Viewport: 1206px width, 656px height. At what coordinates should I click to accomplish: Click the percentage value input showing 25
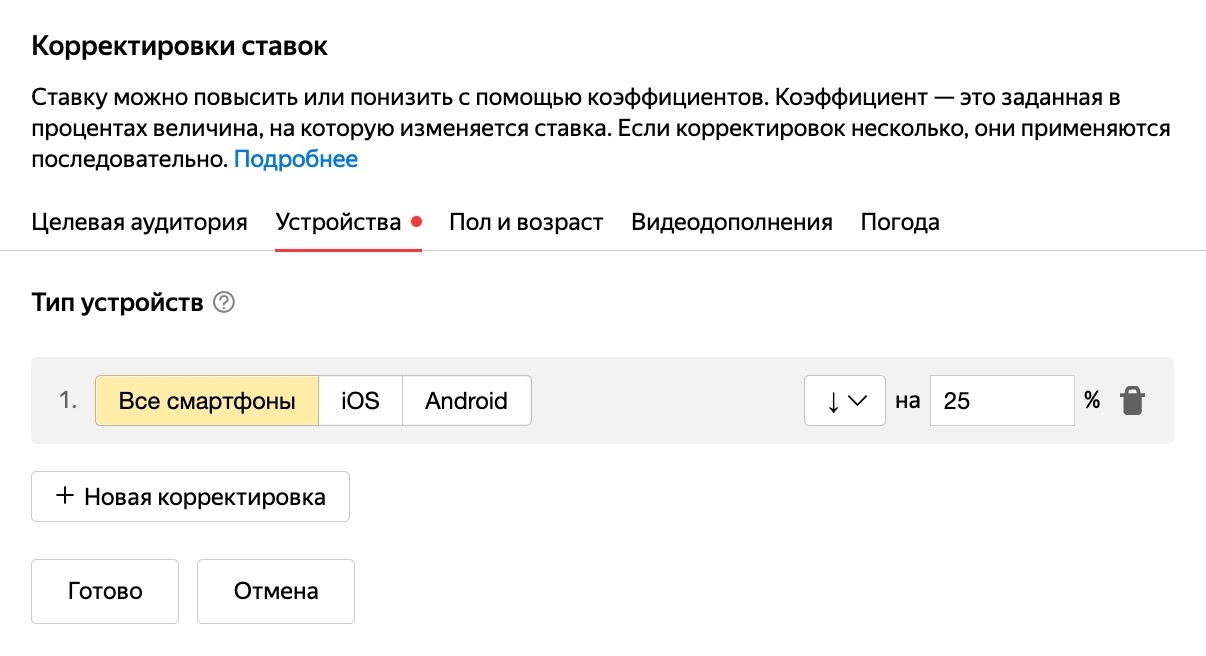[1002, 400]
